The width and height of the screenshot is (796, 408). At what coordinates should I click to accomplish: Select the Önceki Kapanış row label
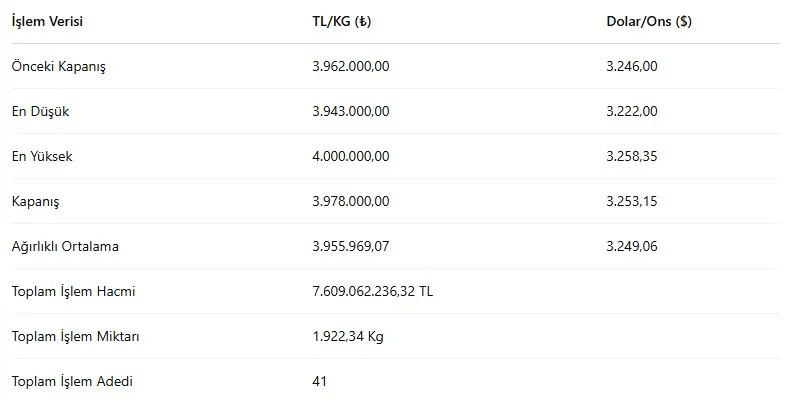[x=59, y=66]
